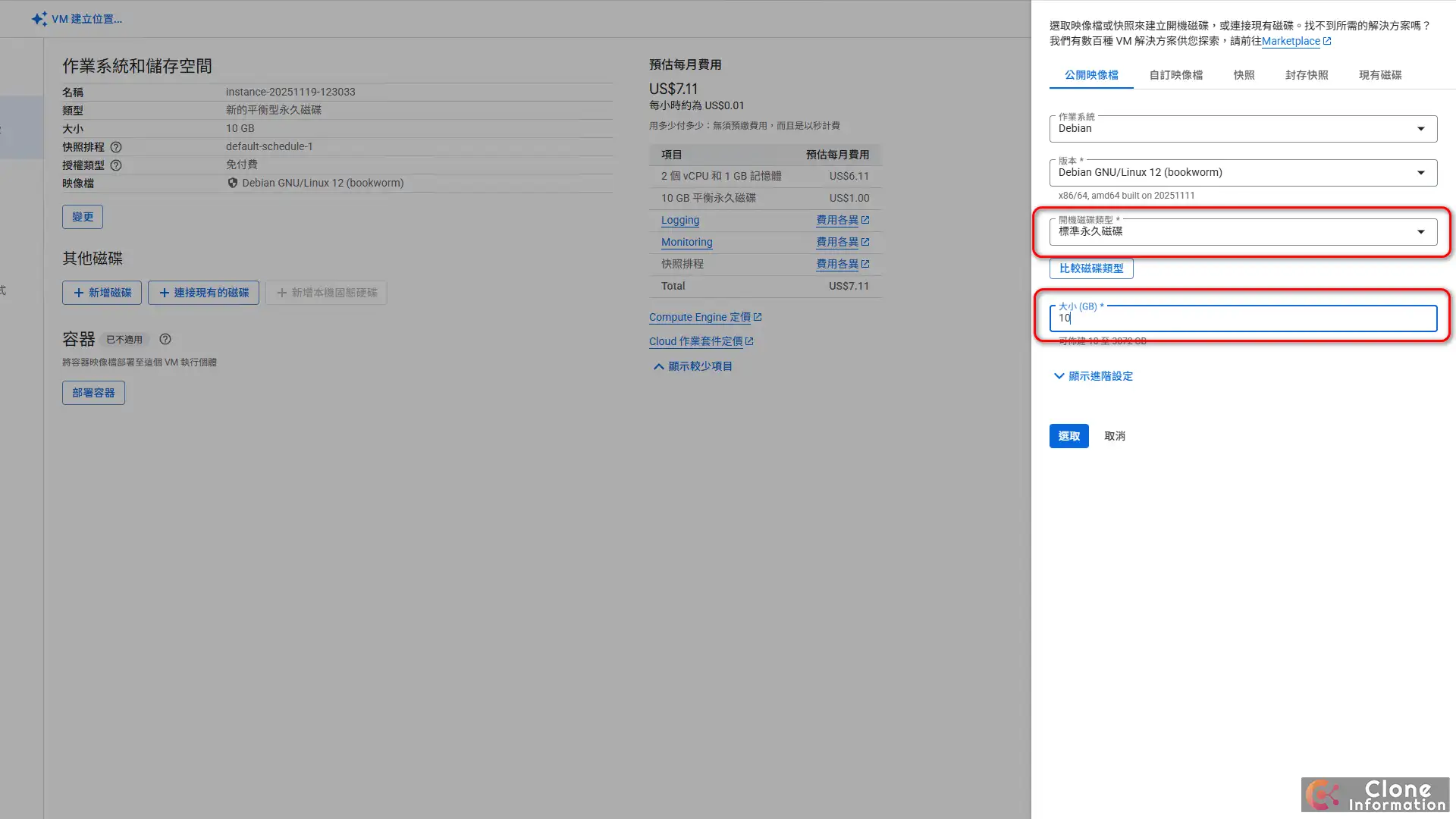Click 10 GB 平衡永久磁碟 row

point(765,198)
